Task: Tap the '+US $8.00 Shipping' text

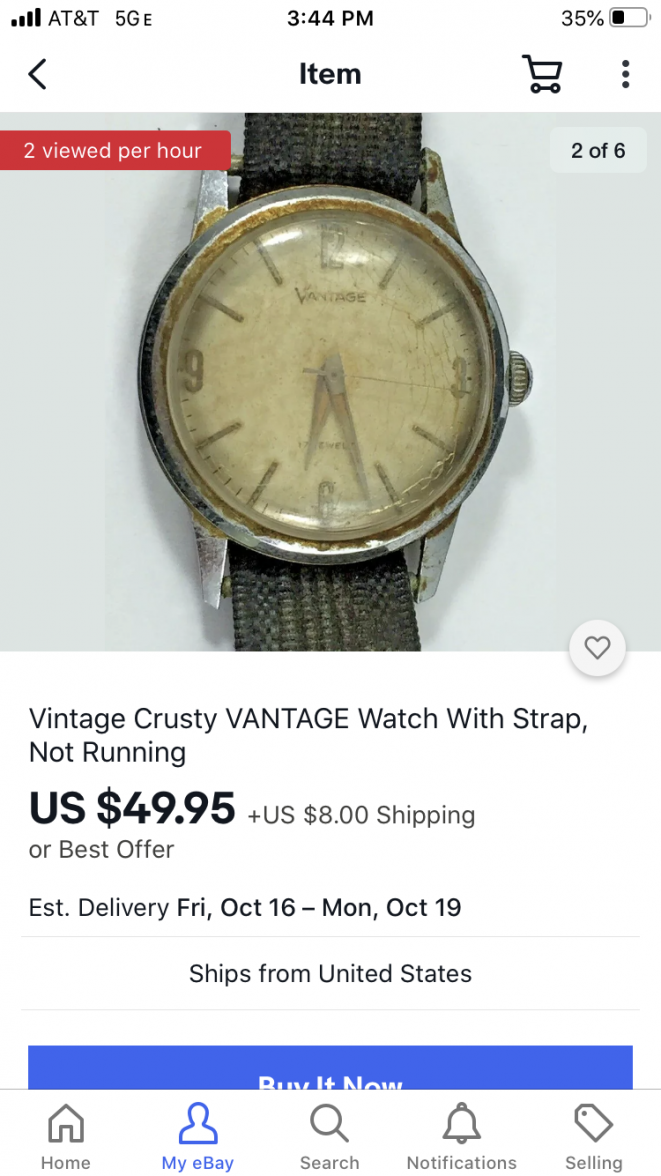Action: 361,815
